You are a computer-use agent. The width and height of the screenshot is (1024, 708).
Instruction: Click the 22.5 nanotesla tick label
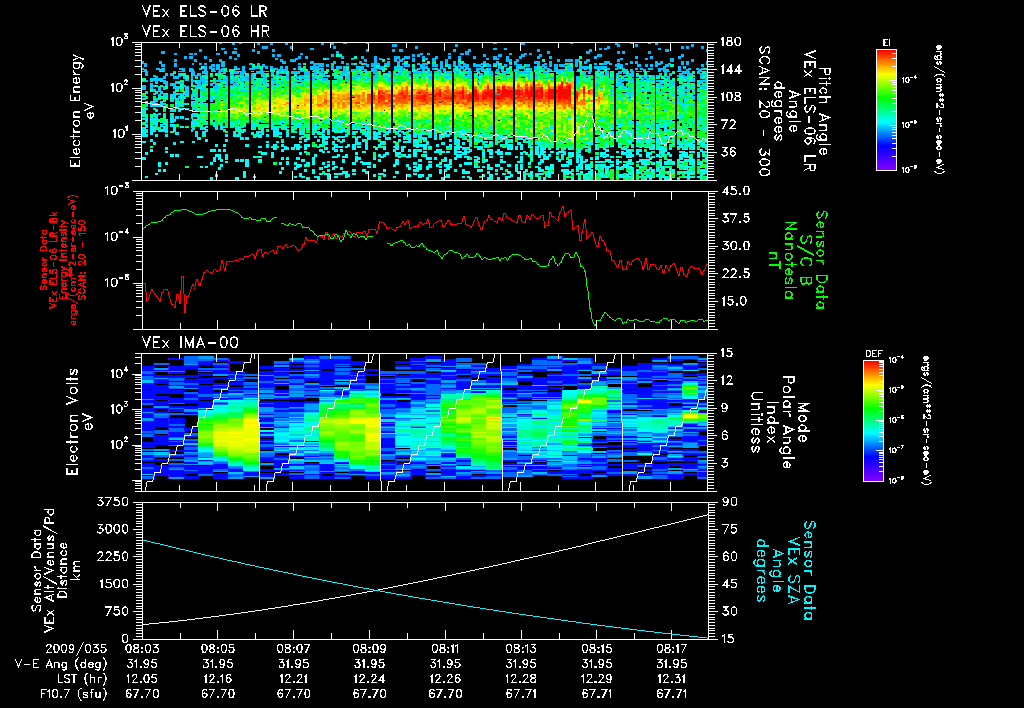pos(735,273)
